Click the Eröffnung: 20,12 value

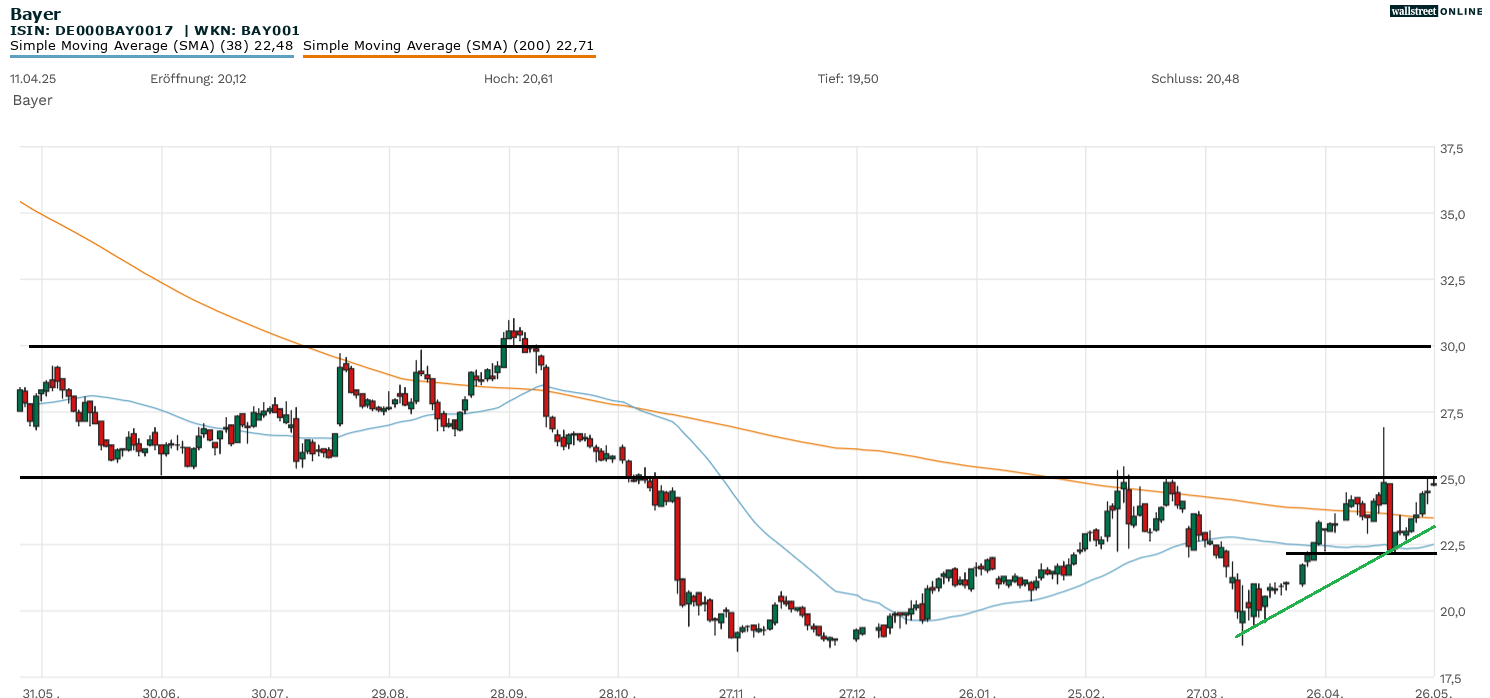[199, 79]
